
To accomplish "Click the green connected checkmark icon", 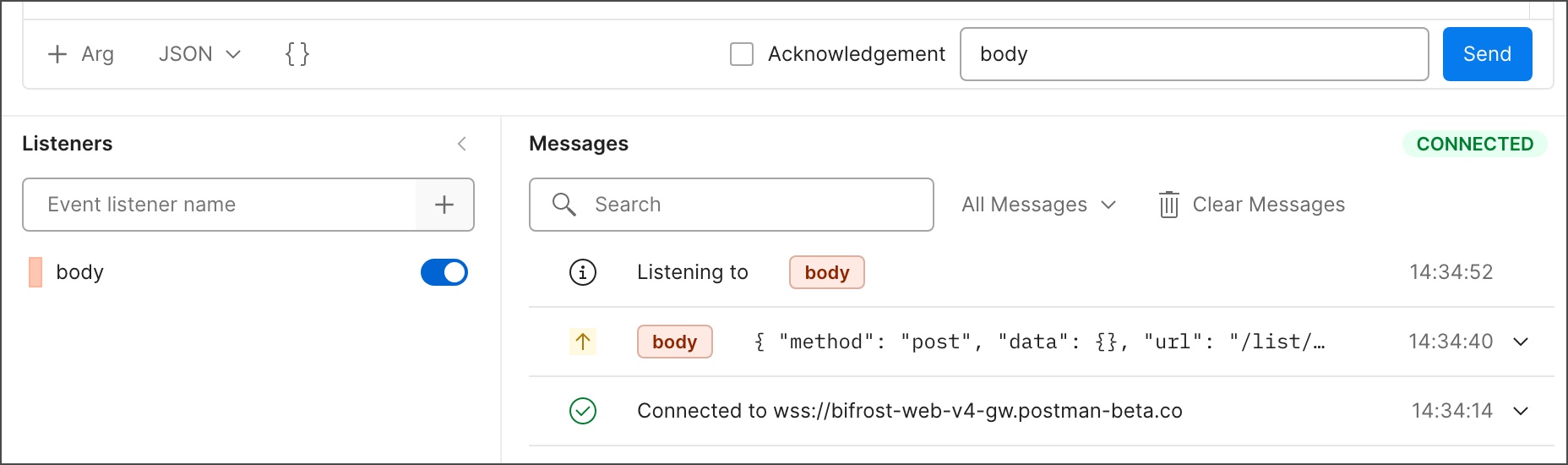I will tap(583, 411).
